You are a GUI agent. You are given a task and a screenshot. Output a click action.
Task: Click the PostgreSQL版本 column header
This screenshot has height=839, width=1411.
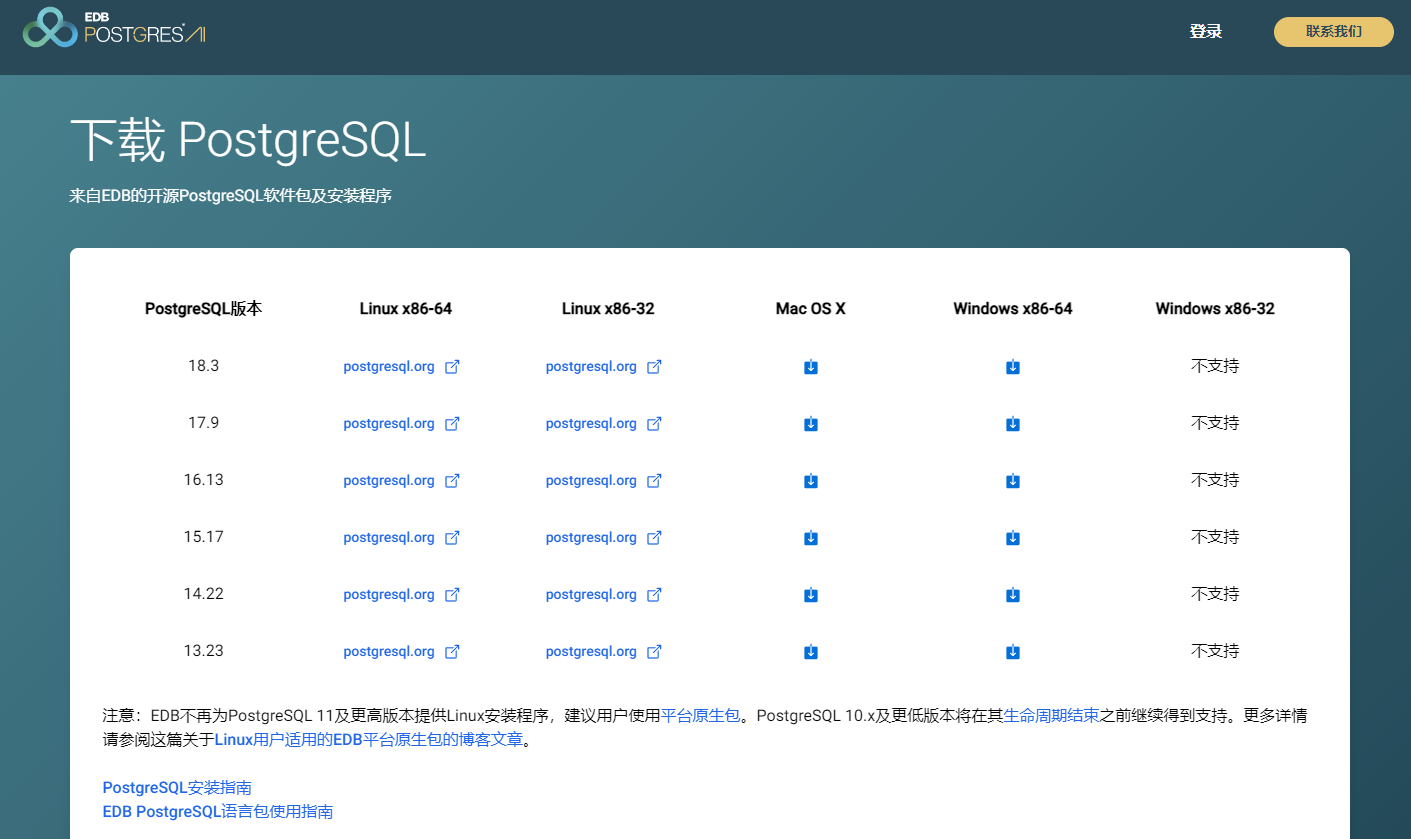[x=204, y=309]
